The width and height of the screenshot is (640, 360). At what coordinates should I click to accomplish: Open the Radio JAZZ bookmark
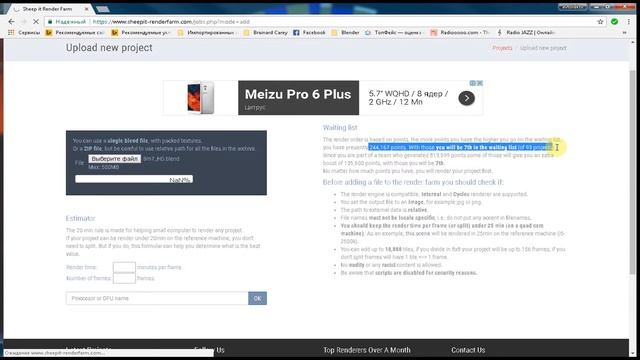click(526, 32)
